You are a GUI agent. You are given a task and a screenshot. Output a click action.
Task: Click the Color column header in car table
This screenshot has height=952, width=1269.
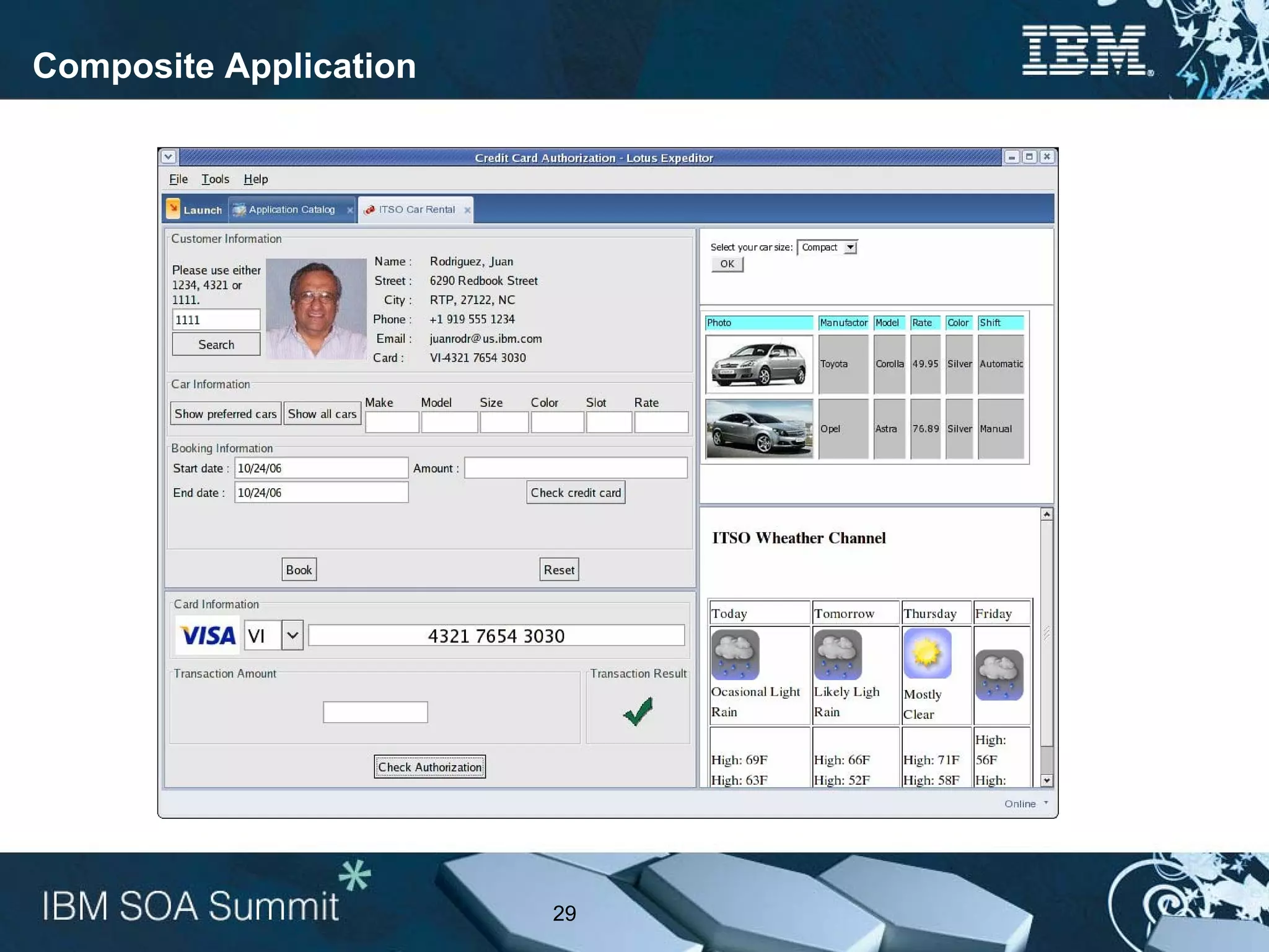(x=959, y=323)
